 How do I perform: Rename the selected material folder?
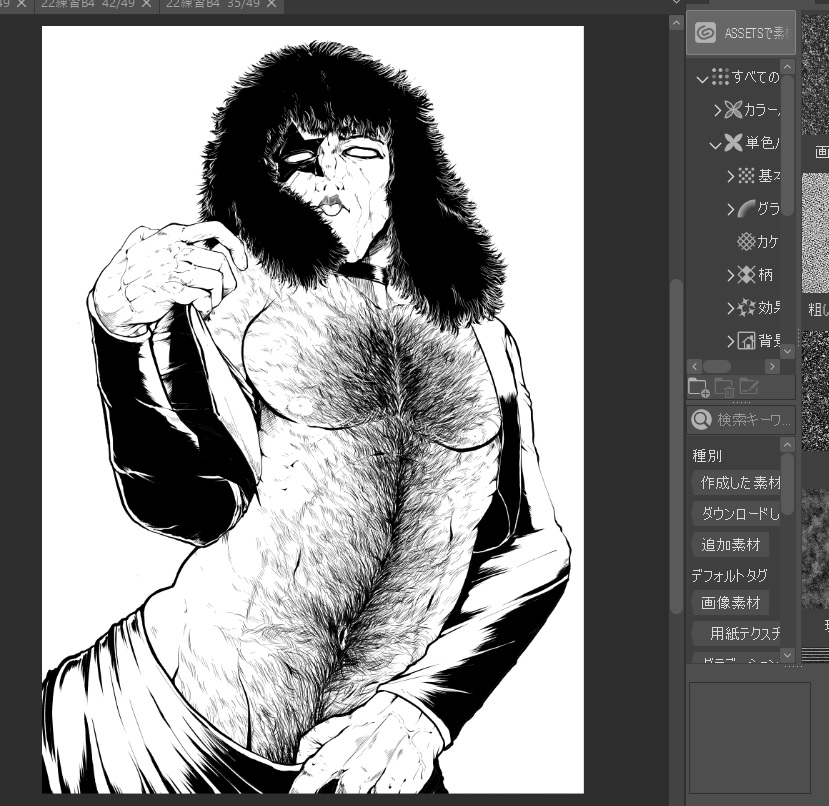pos(749,387)
